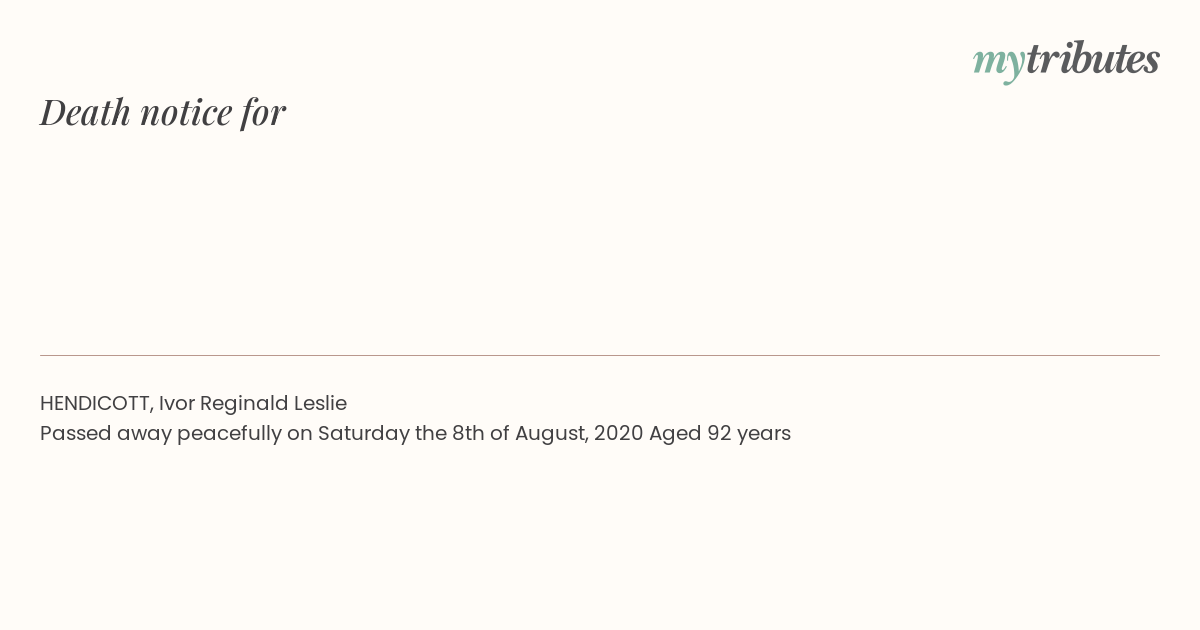Click the name "Leslie"
1200x630 pixels.
click(320, 403)
